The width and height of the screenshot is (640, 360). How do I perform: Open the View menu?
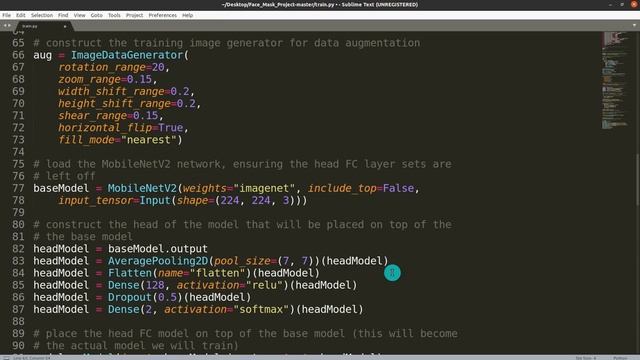point(80,15)
